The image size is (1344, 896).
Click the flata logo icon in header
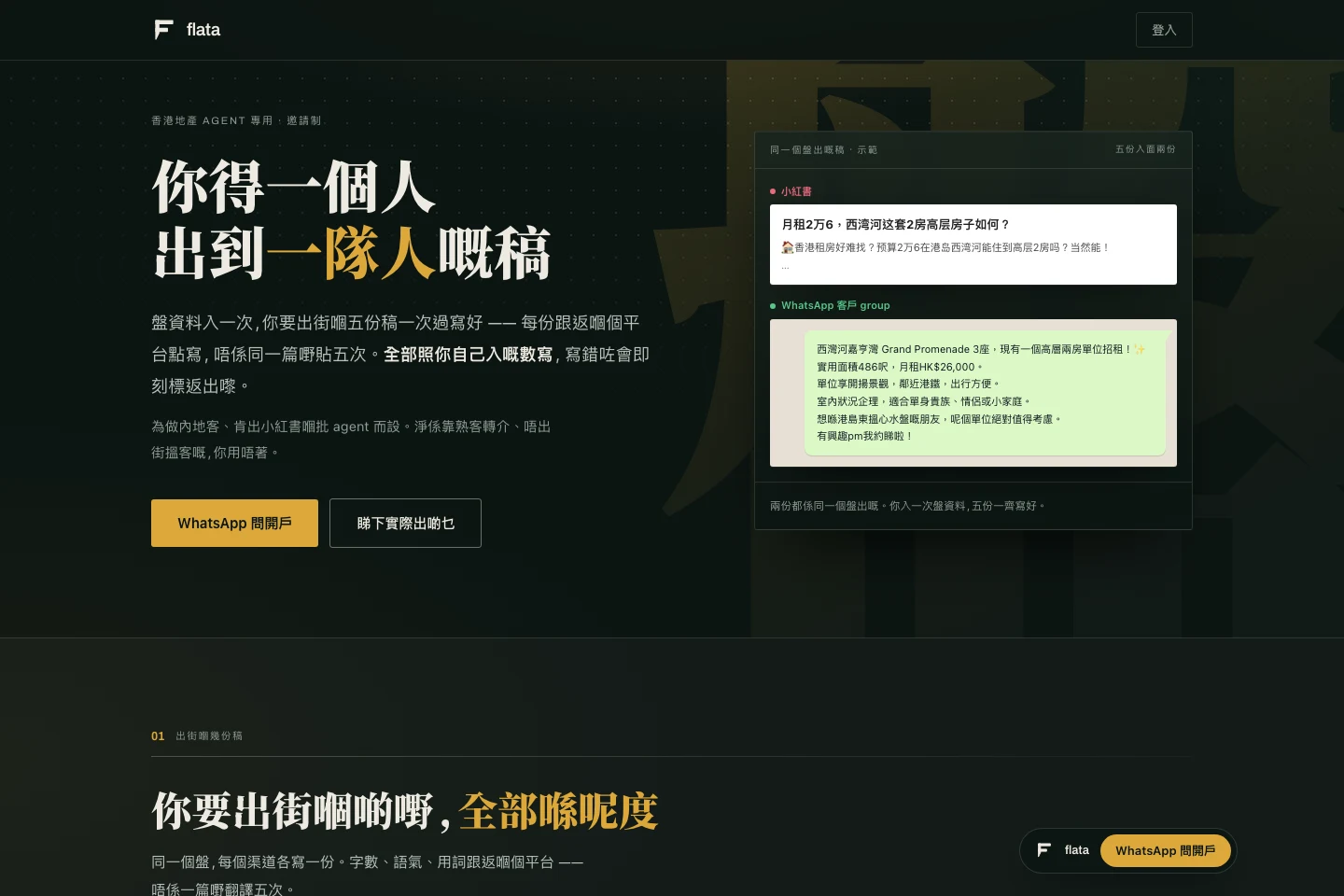click(x=163, y=30)
